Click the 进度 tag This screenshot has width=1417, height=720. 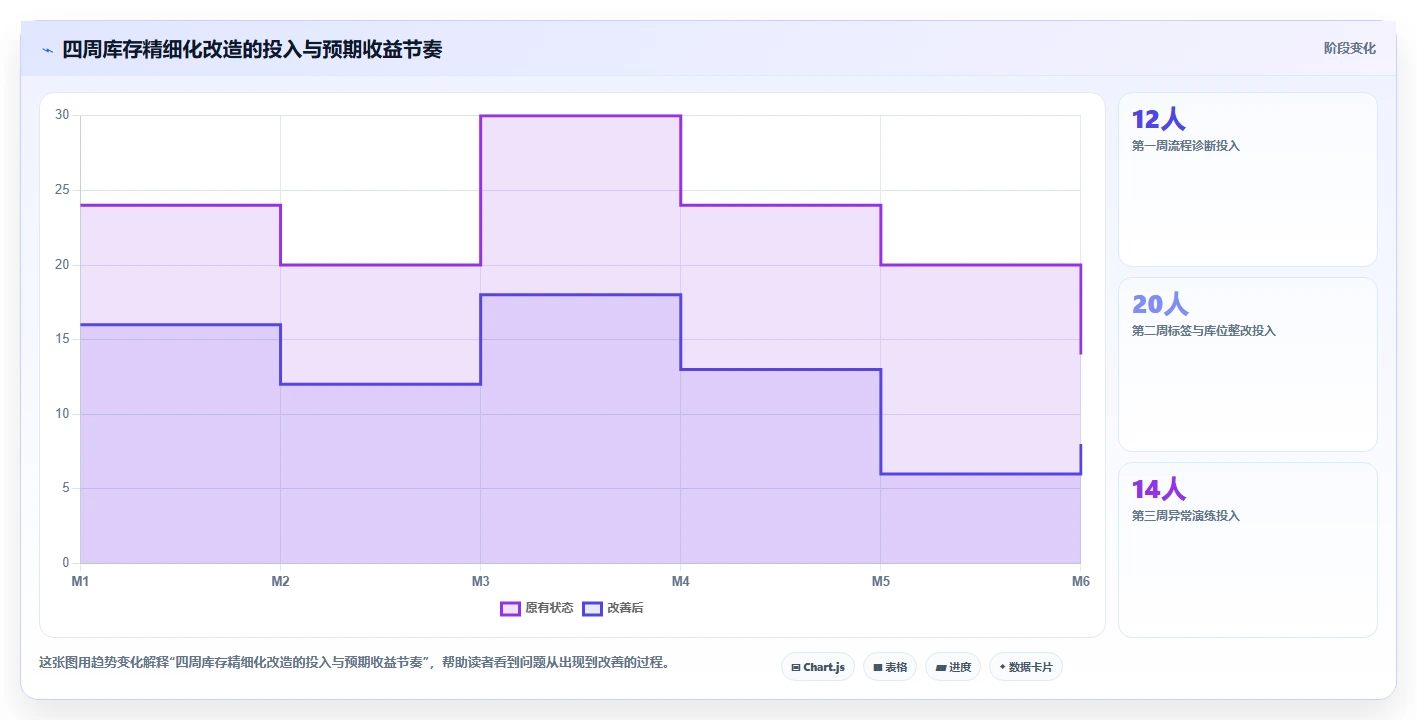pos(953,667)
